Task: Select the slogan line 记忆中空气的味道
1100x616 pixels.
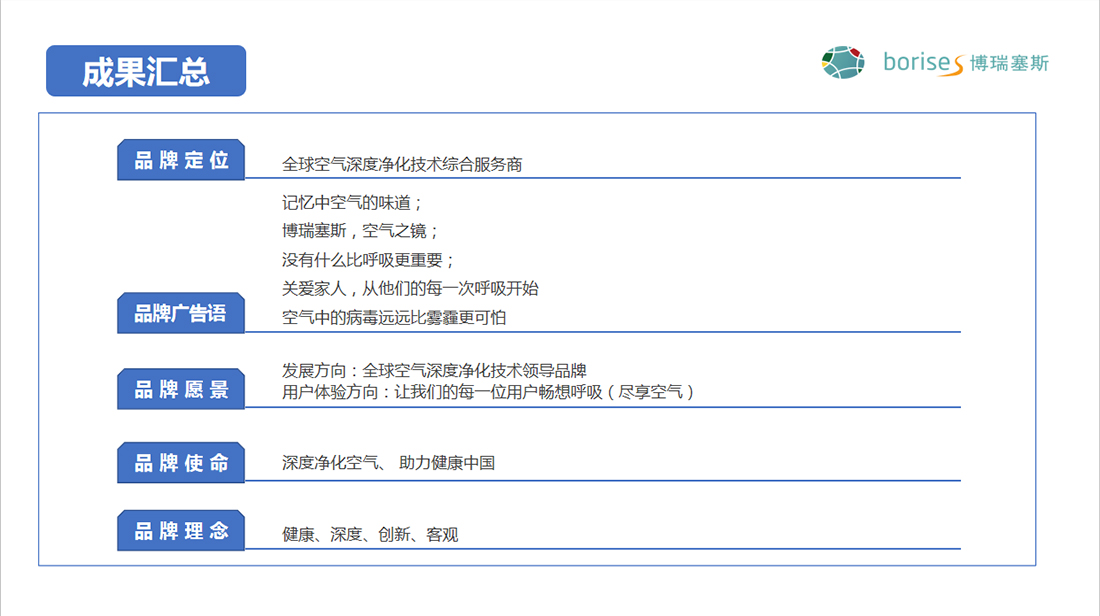Action: pos(353,202)
